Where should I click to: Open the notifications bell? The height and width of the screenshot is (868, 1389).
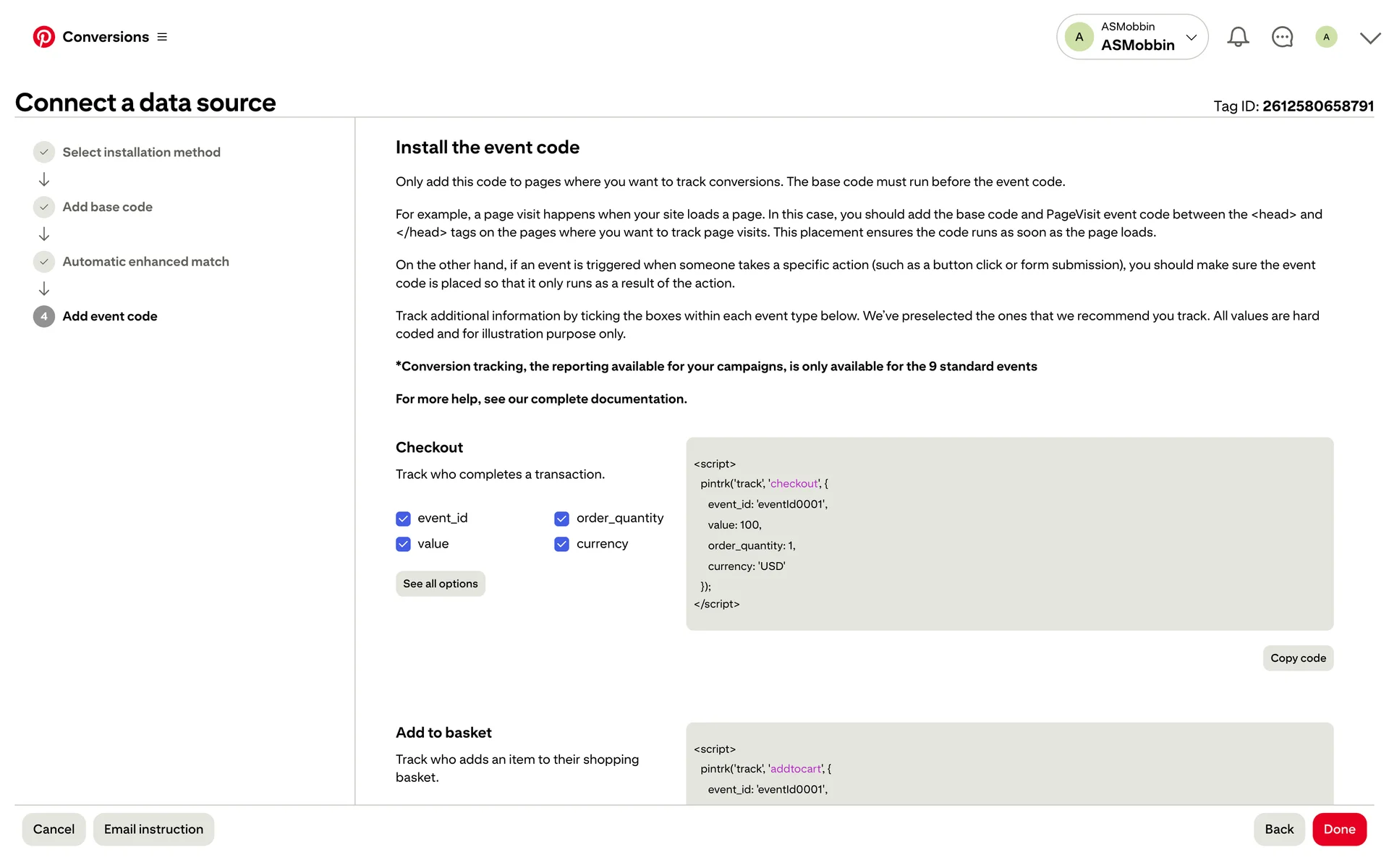pos(1238,37)
